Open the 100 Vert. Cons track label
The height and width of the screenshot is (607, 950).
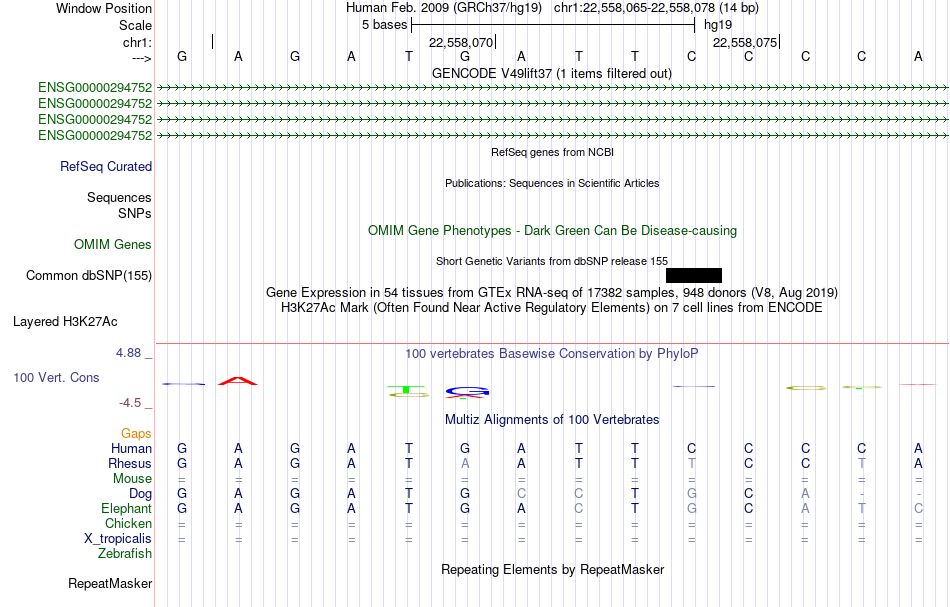click(x=56, y=377)
